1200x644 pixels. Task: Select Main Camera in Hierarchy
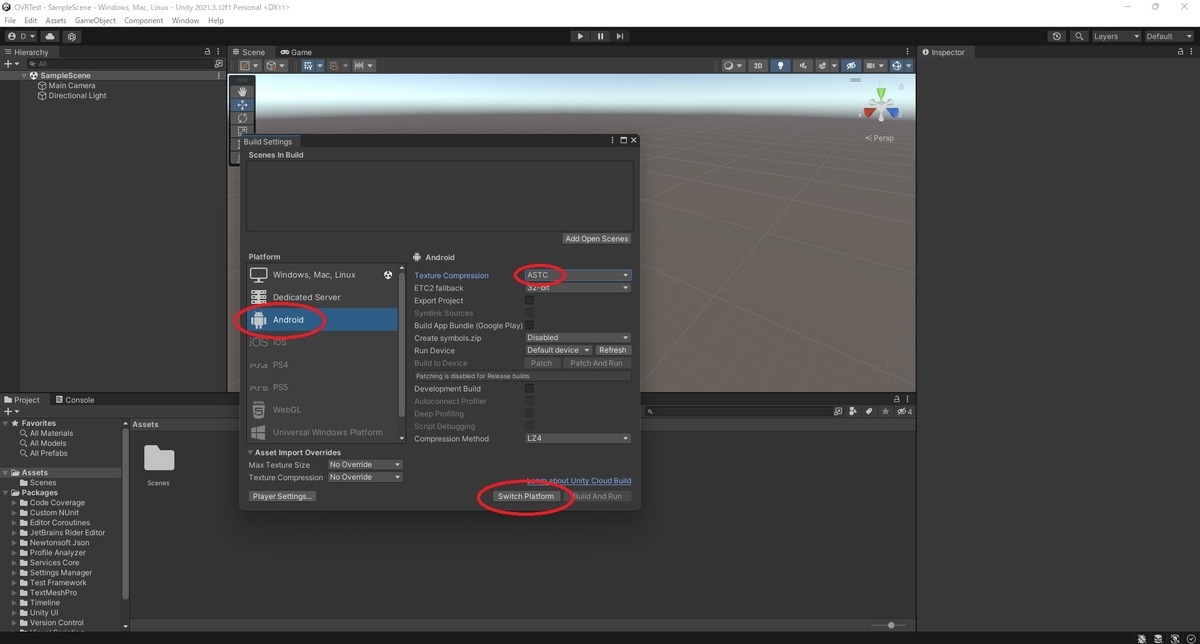(x=72, y=86)
